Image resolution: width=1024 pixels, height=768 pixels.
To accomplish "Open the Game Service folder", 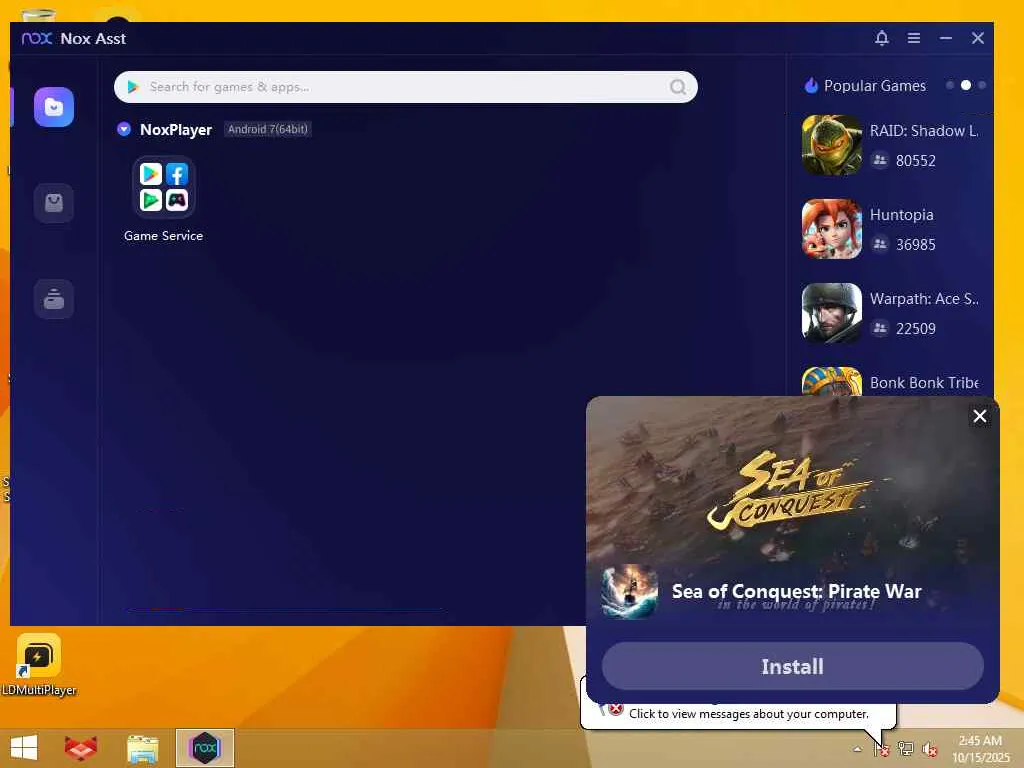I will (163, 187).
